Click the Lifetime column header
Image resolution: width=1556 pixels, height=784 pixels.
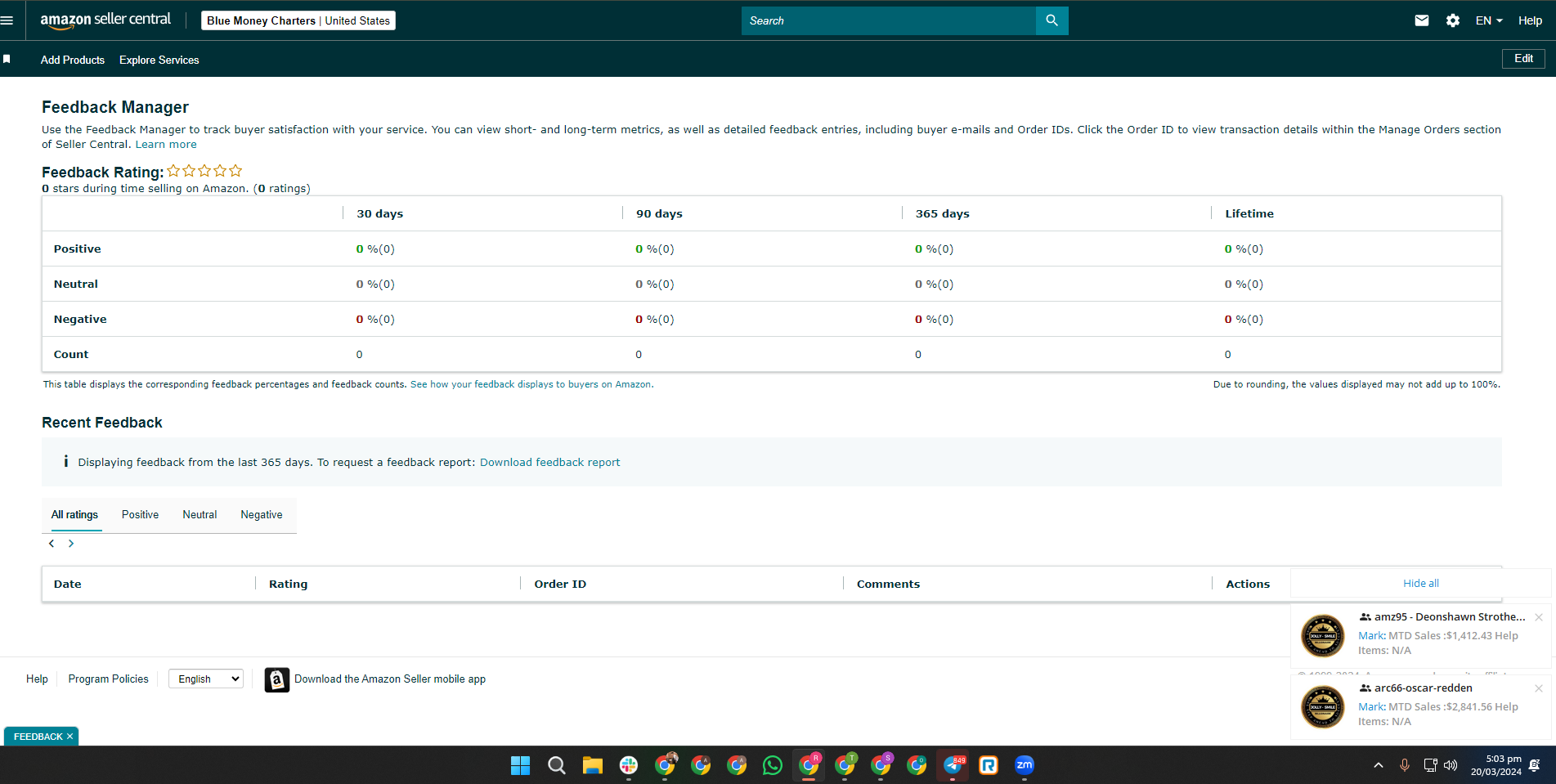coord(1249,214)
